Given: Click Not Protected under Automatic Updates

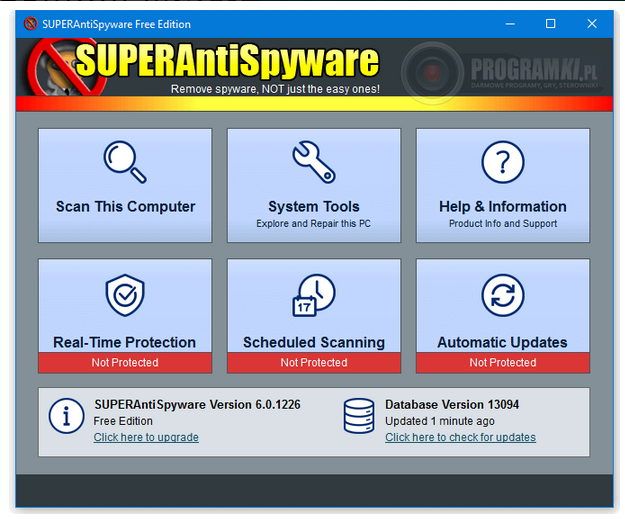Looking at the screenshot, I should point(503,362).
